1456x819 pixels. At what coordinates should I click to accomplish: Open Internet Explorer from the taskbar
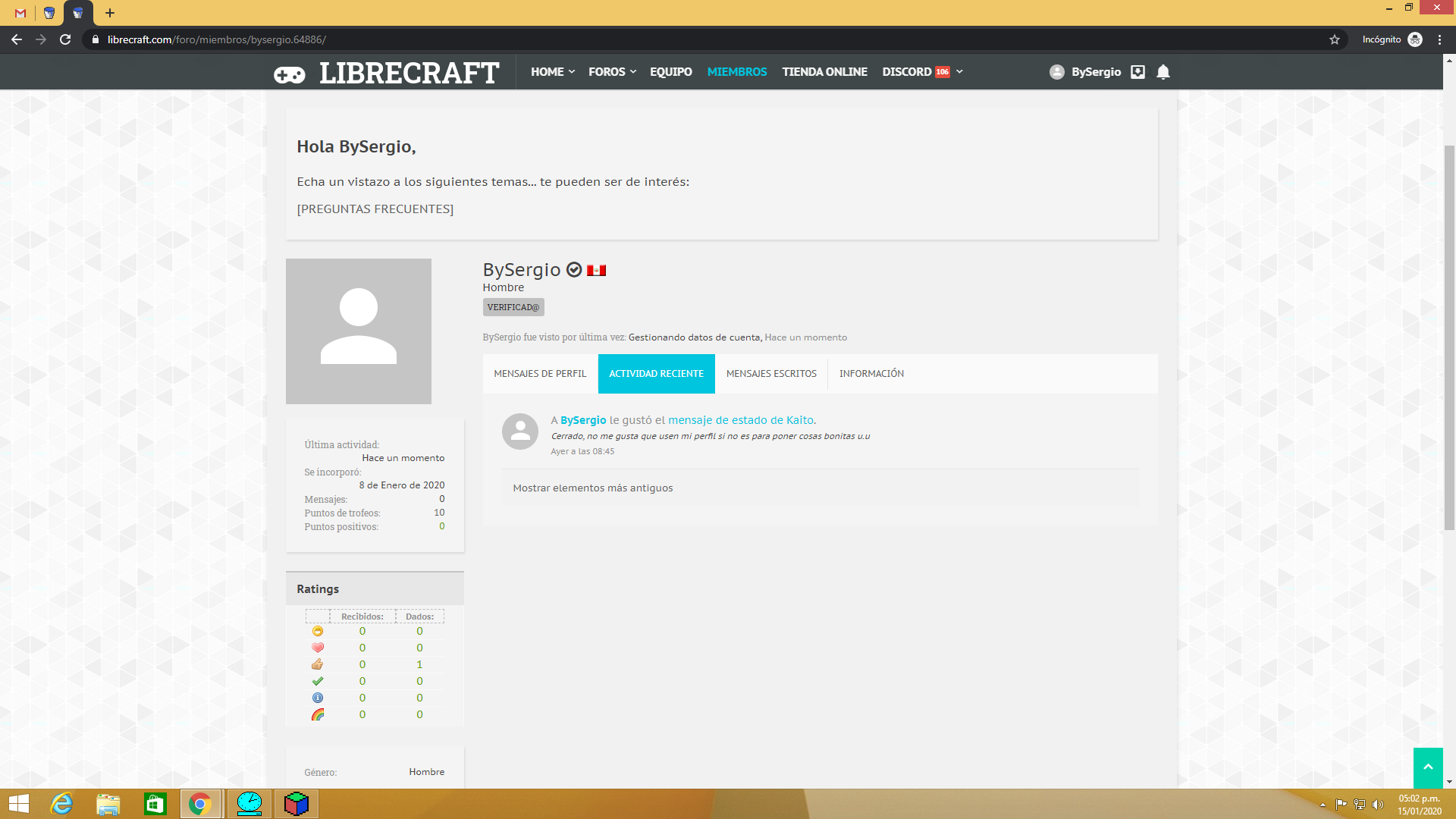61,804
